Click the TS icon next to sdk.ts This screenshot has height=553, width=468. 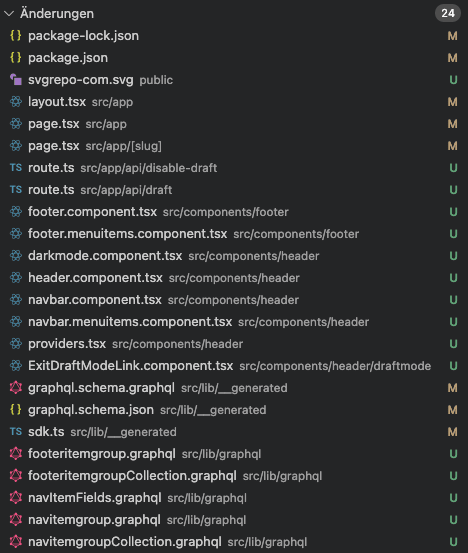pos(16,431)
